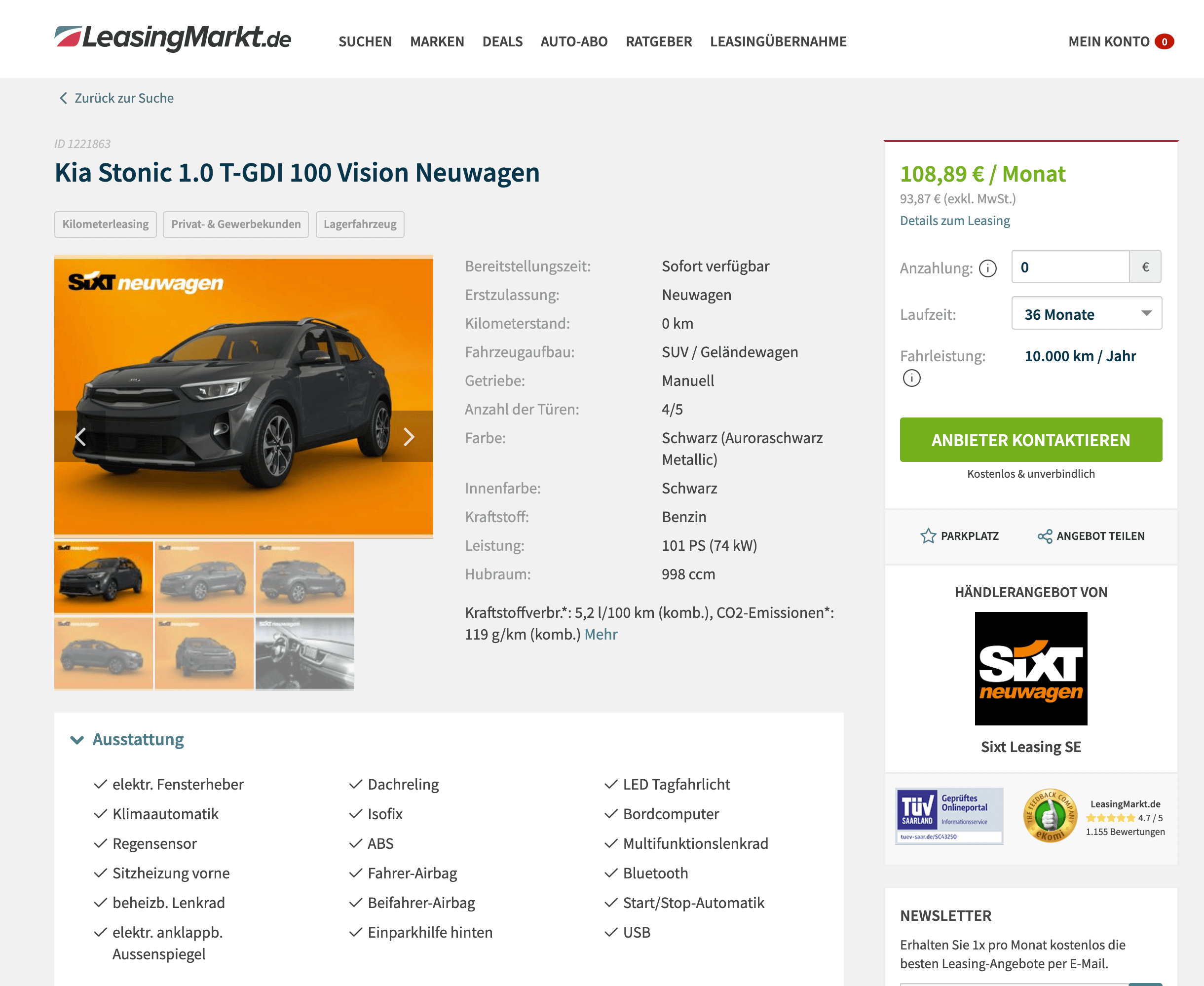Click the back chevron beside Zurück zur Suche

63,98
